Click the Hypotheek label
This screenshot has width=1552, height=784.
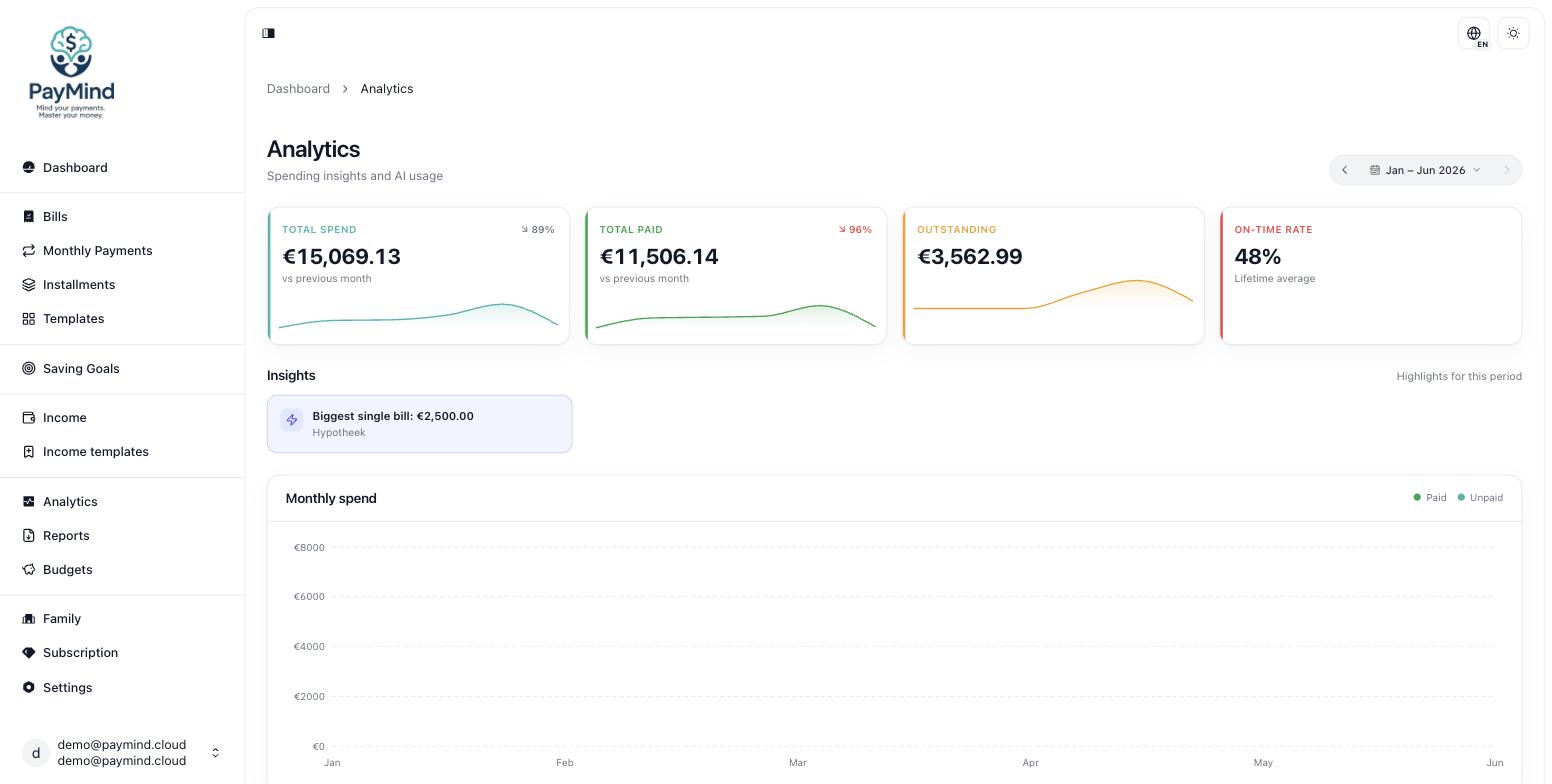(x=339, y=433)
